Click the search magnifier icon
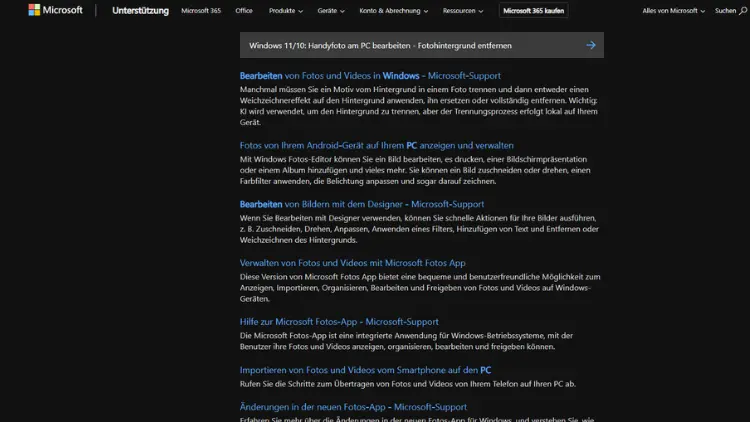The image size is (750, 422). 742,11
